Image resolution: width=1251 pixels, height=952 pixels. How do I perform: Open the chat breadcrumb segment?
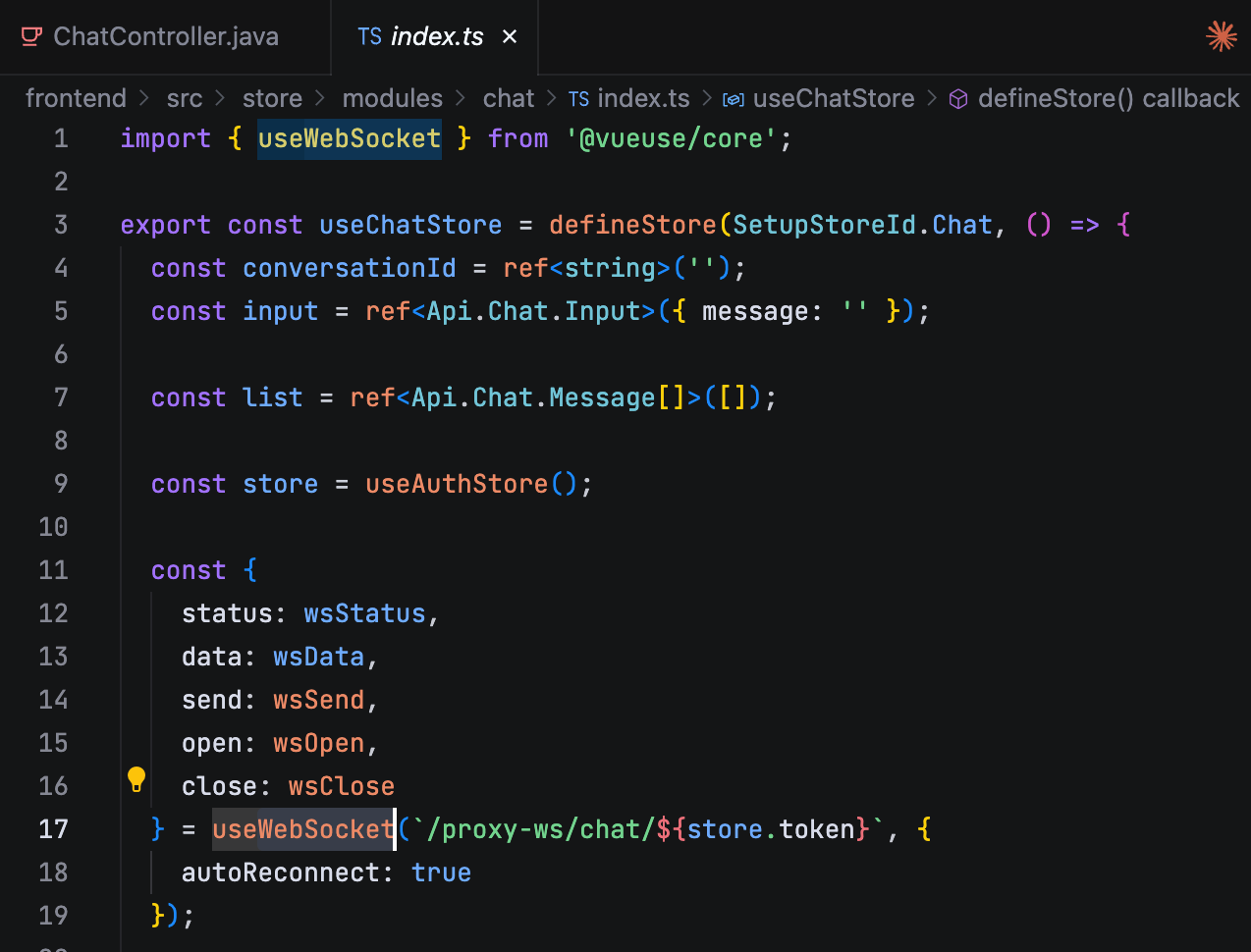point(509,98)
